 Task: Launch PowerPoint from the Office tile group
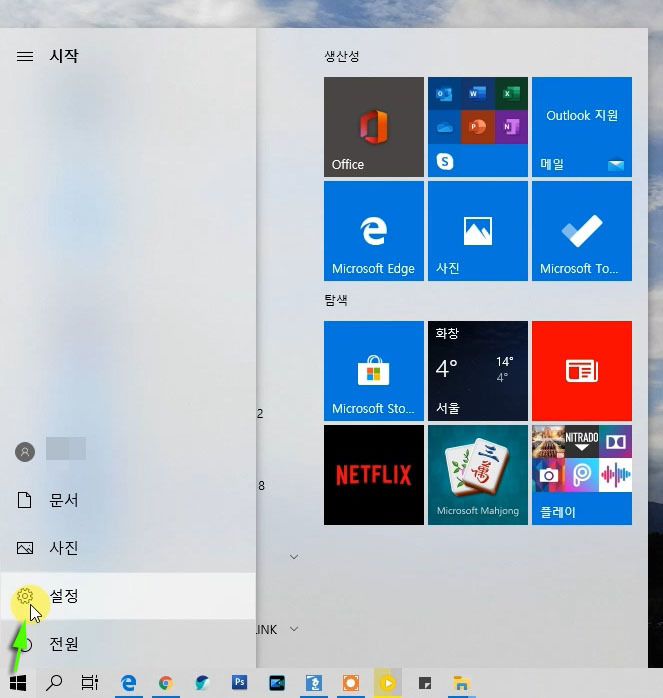pos(477,127)
